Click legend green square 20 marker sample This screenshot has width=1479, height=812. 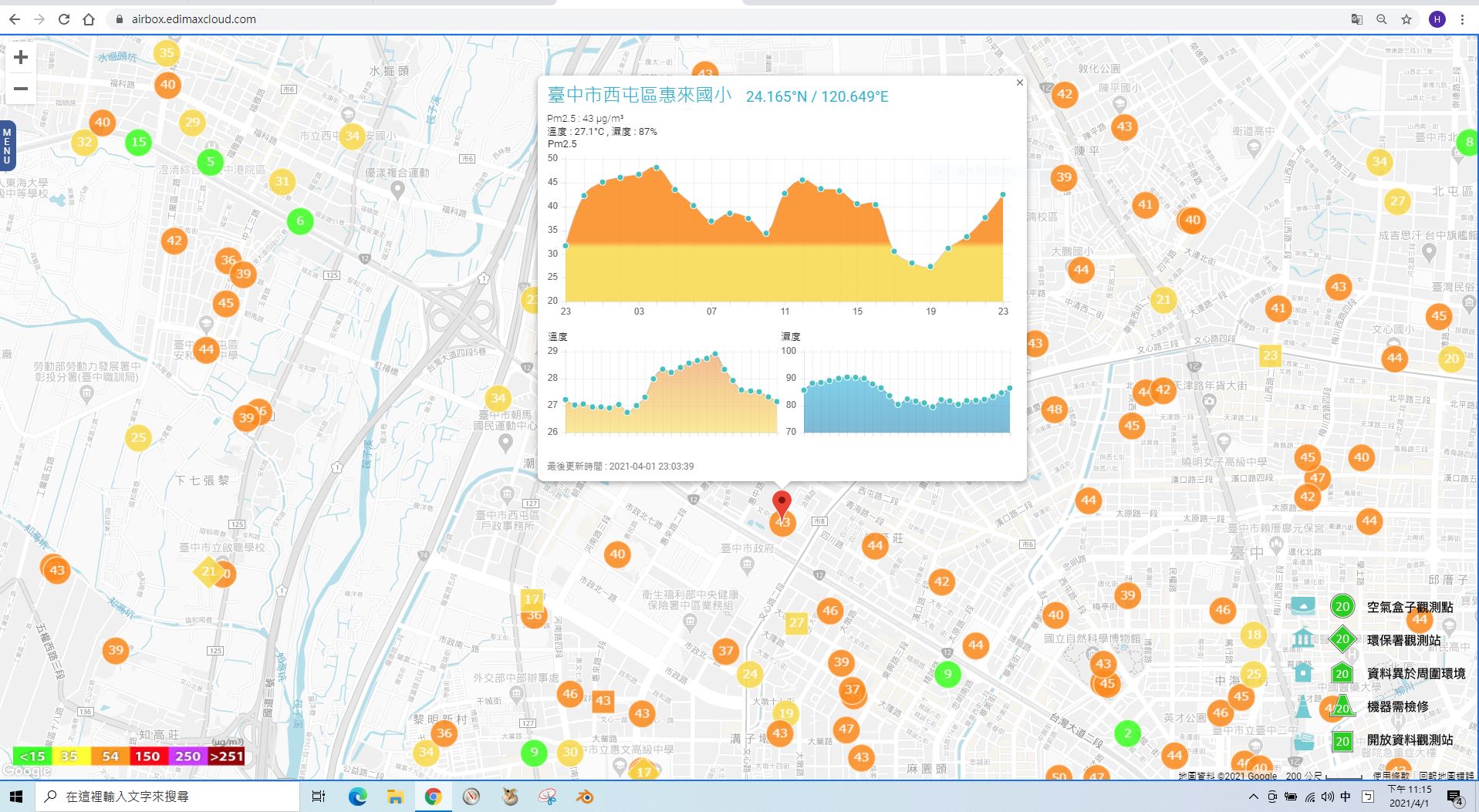coord(1342,741)
